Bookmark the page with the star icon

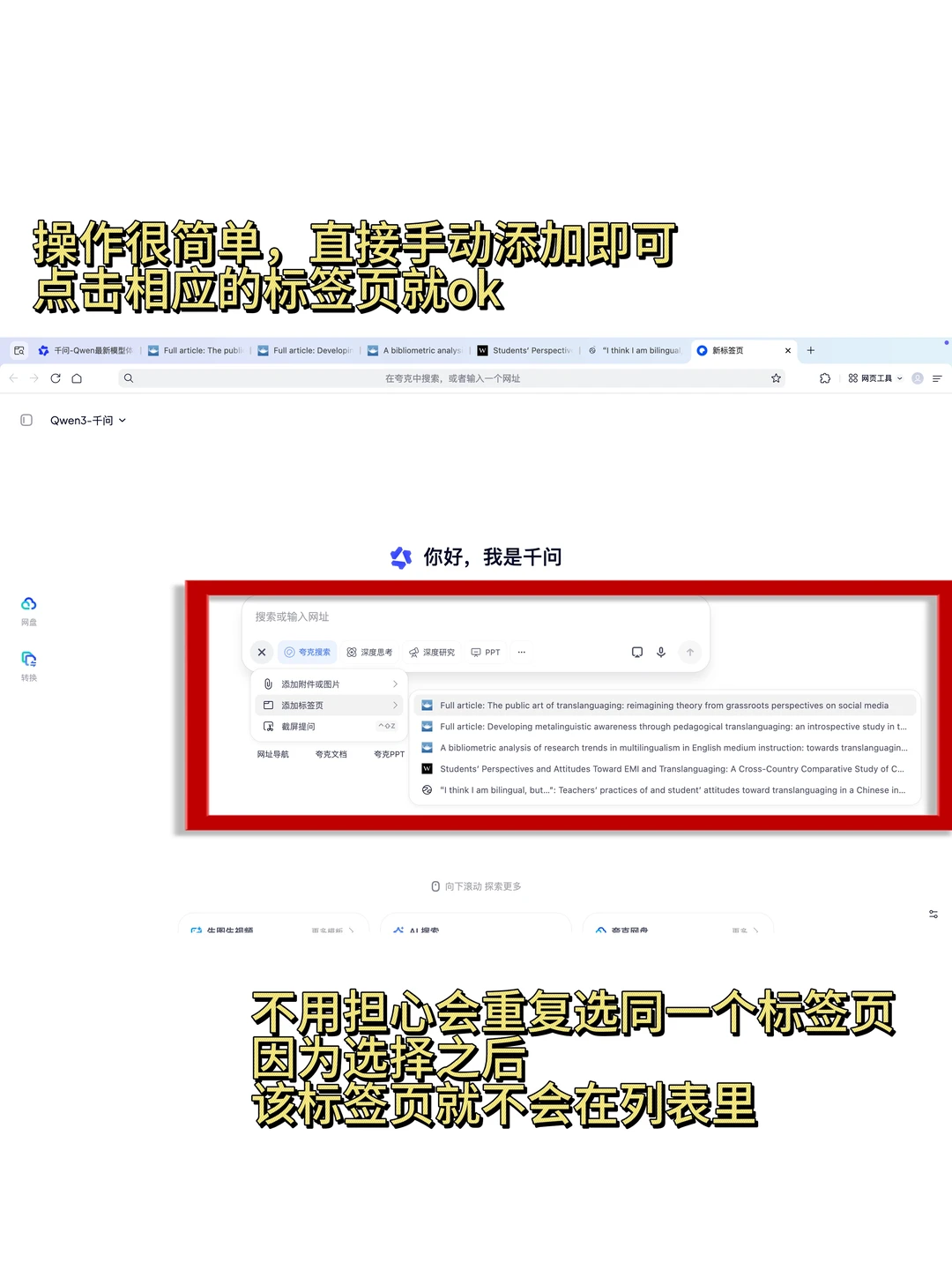pos(776,378)
